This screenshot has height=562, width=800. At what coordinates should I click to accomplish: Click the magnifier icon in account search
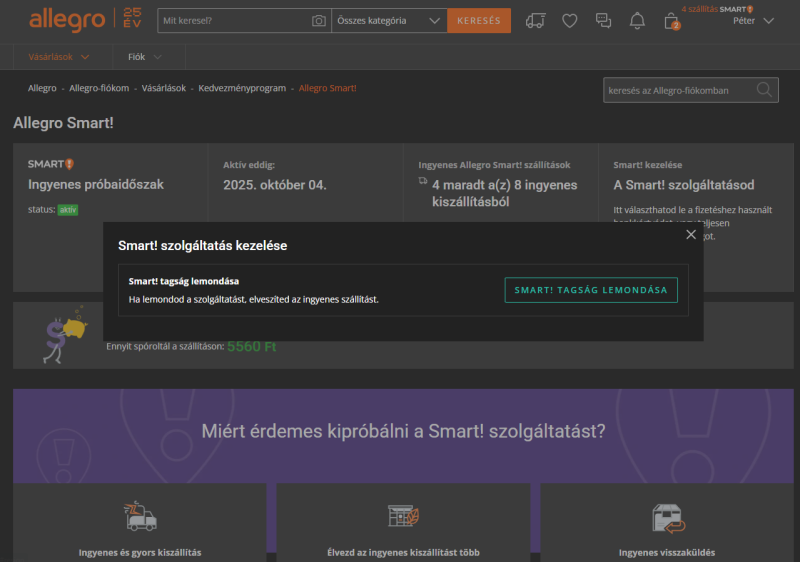tap(764, 90)
